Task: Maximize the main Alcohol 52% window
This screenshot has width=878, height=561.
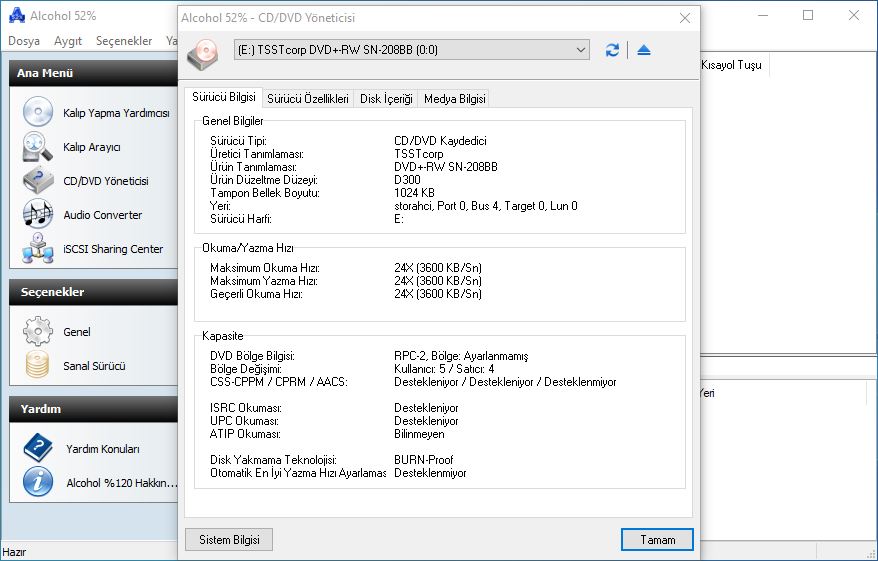Action: click(808, 15)
